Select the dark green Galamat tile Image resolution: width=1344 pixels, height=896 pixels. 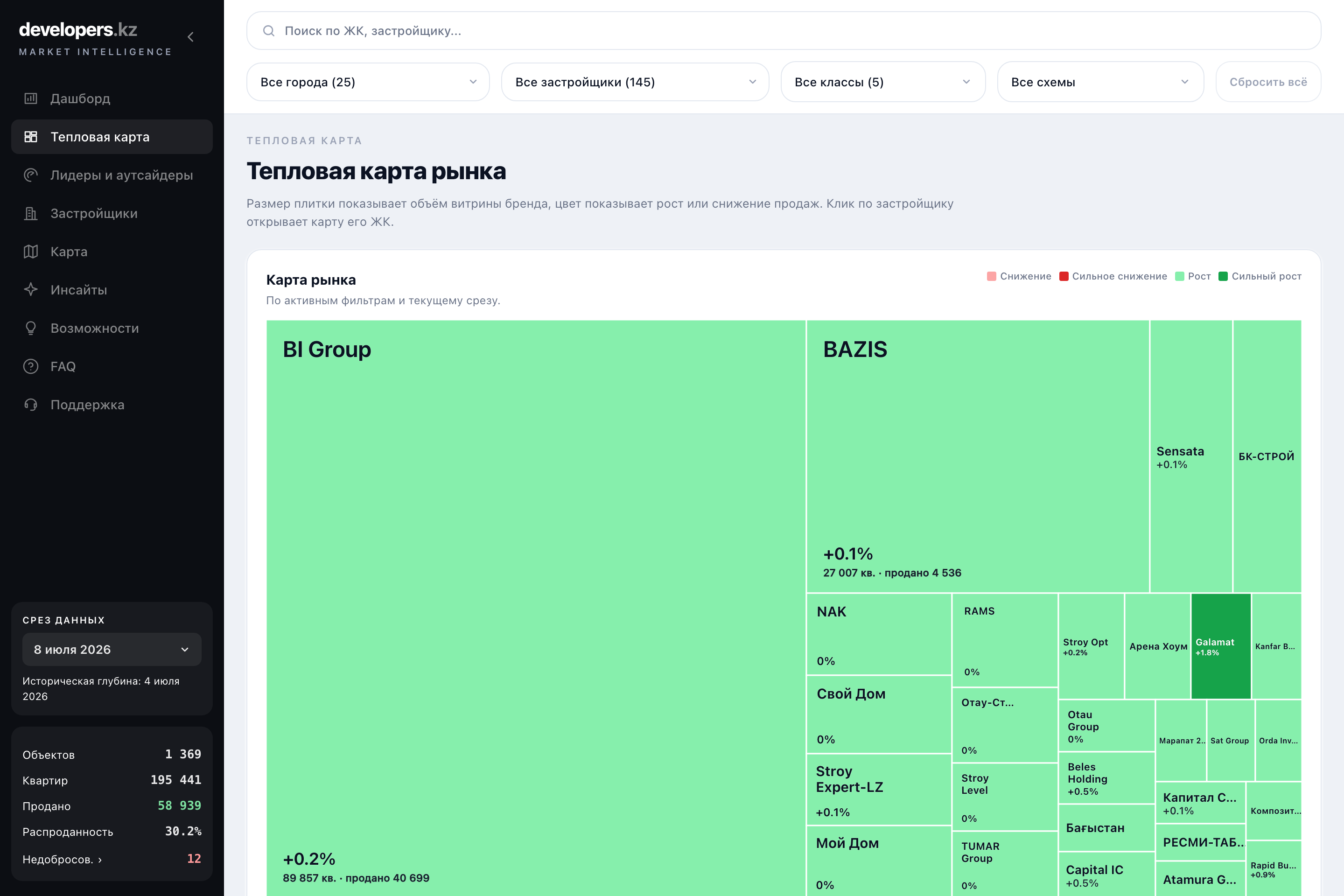tap(1221, 646)
